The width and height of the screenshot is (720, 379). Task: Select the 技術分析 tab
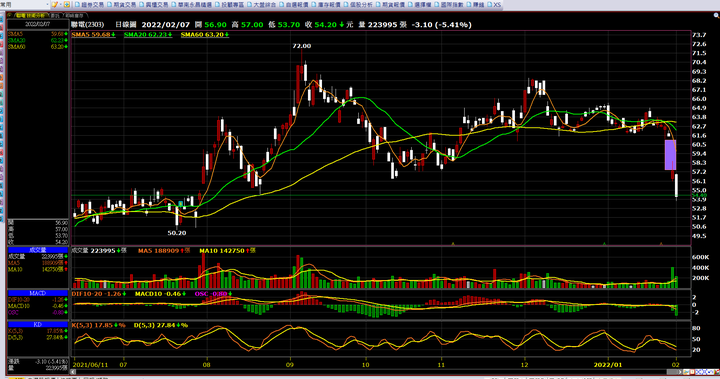click(x=31, y=16)
